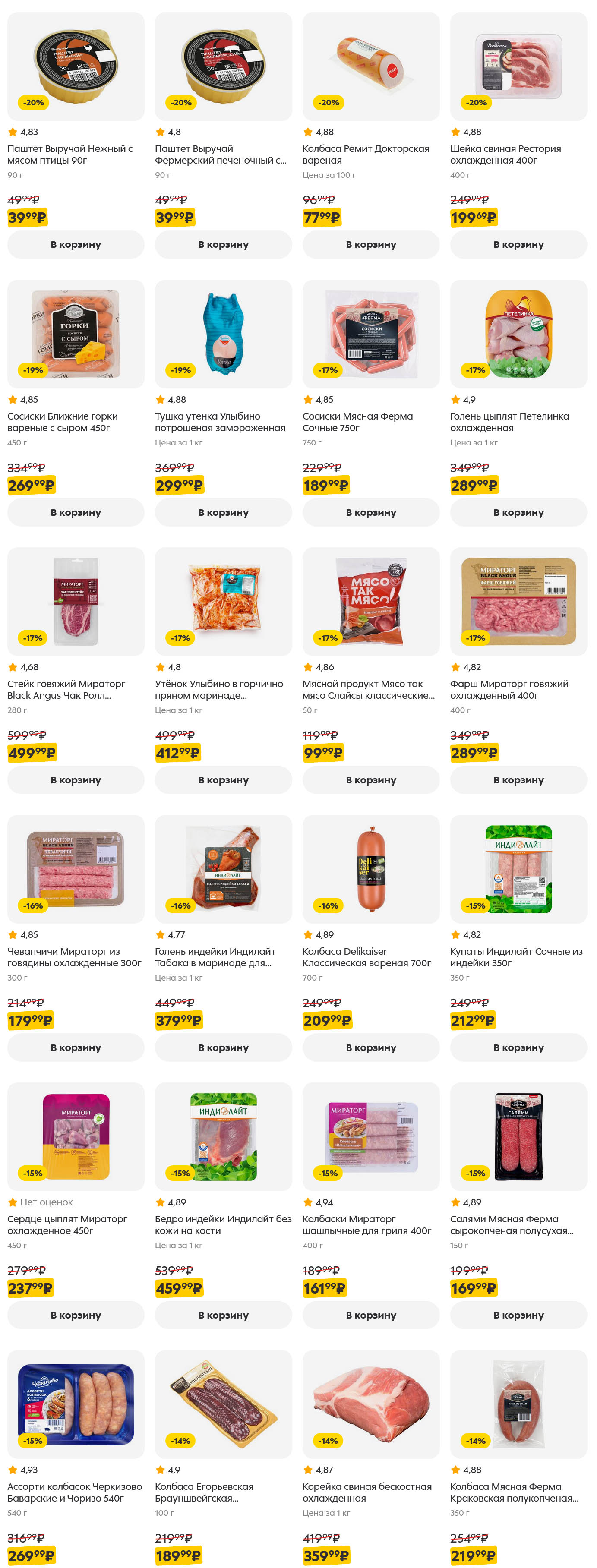Add Салями Мясная Ферма to cart
This screenshot has width=597, height=1568.
(518, 1315)
